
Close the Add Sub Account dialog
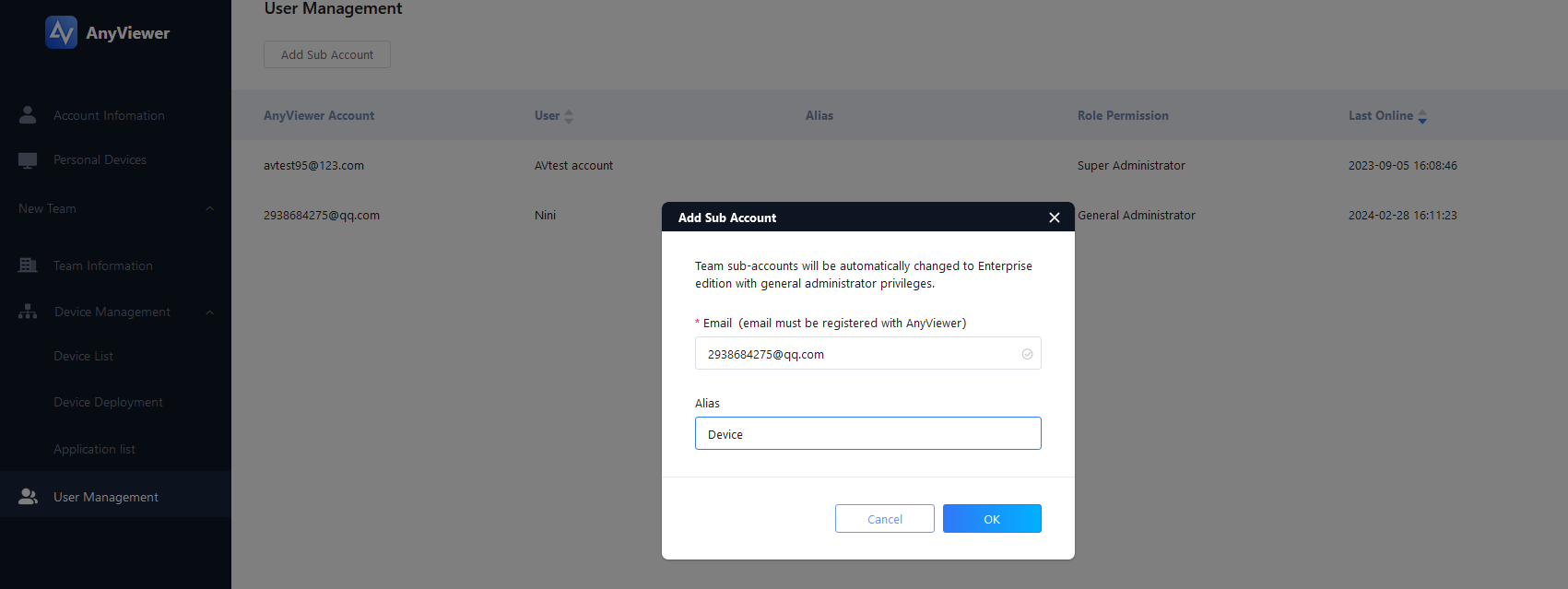tap(1054, 218)
